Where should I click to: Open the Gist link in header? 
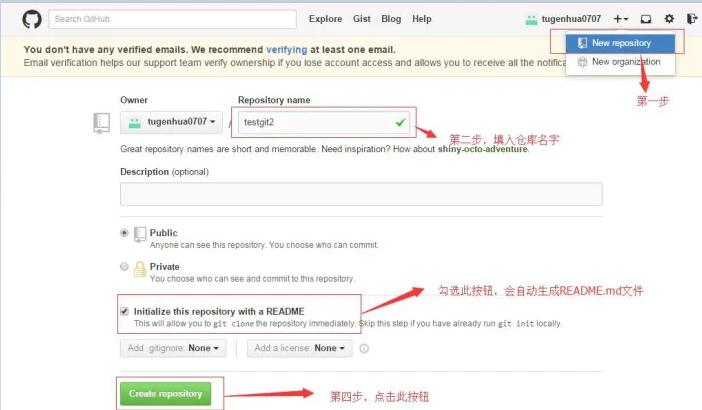(361, 19)
